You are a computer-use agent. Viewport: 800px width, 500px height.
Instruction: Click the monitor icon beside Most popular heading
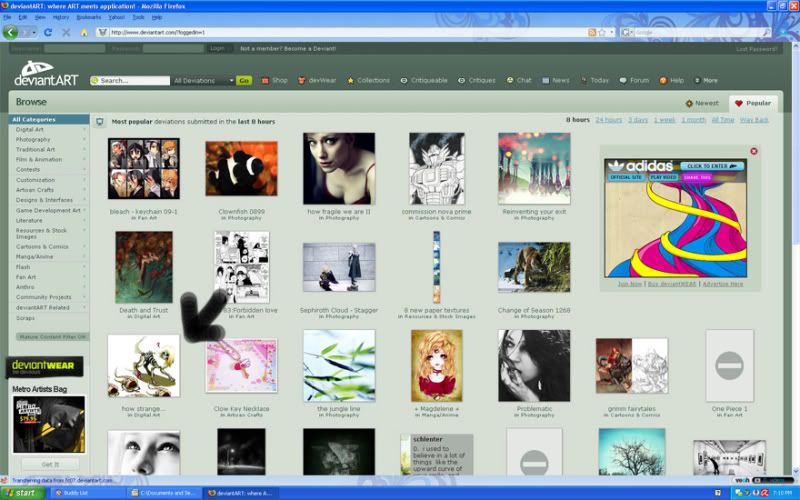point(100,122)
